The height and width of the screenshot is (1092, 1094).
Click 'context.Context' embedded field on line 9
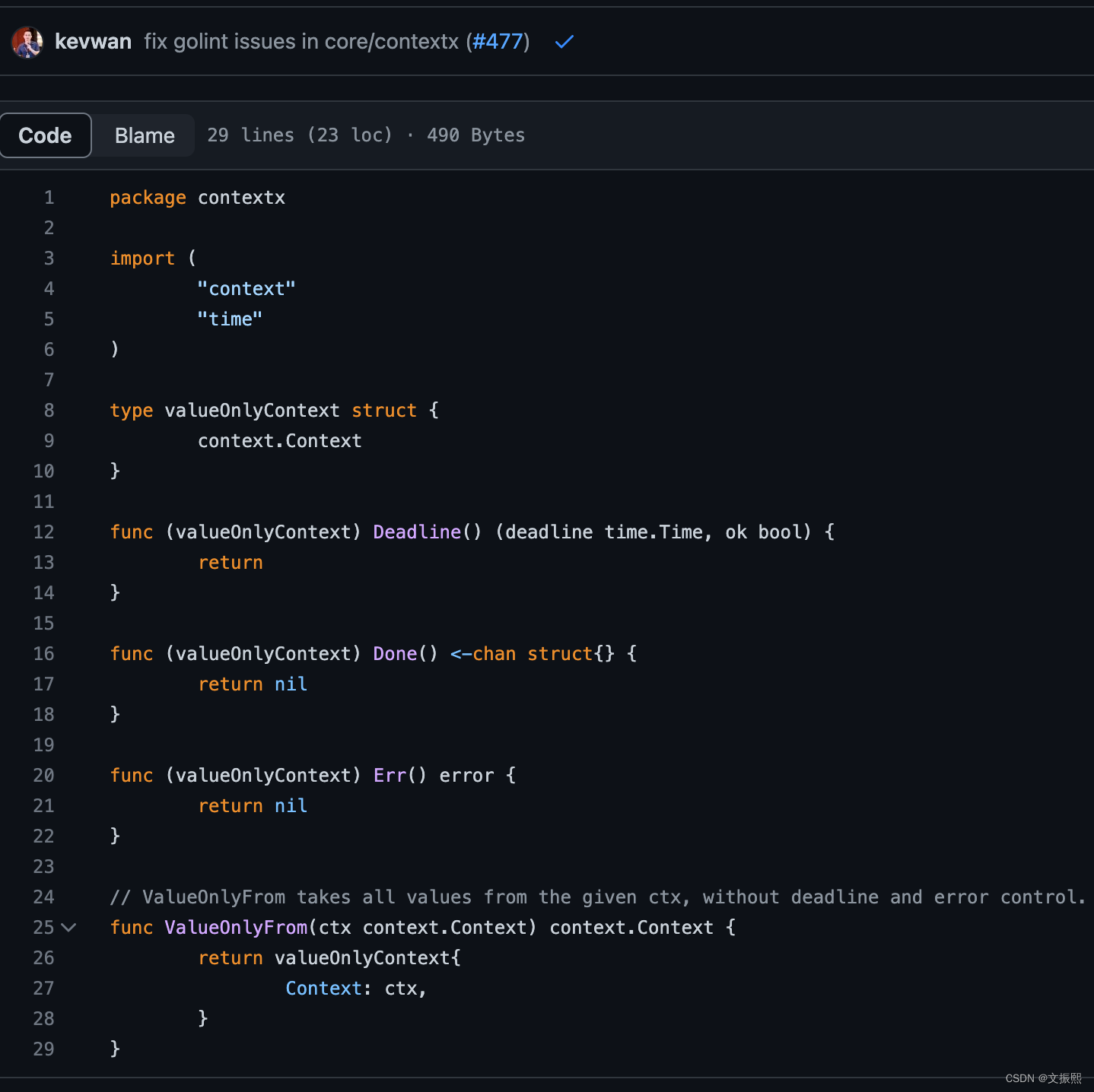(x=280, y=441)
